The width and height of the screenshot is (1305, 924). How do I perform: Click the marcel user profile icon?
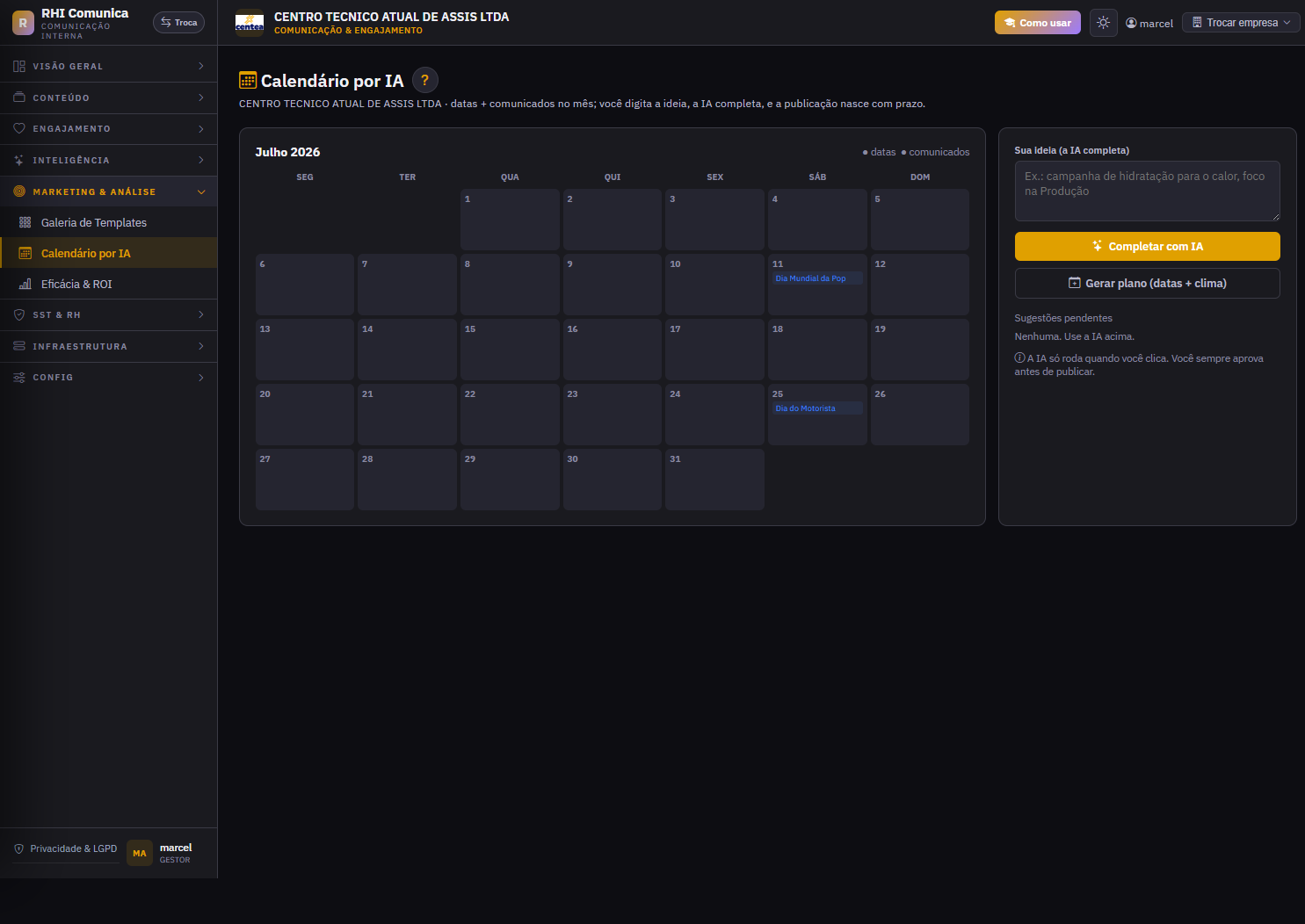coord(1131,23)
